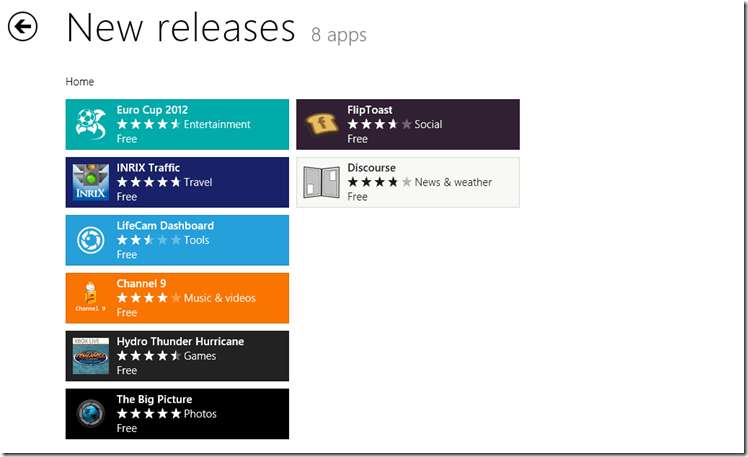Open the Channel 9 mascot icon

pos(91,298)
